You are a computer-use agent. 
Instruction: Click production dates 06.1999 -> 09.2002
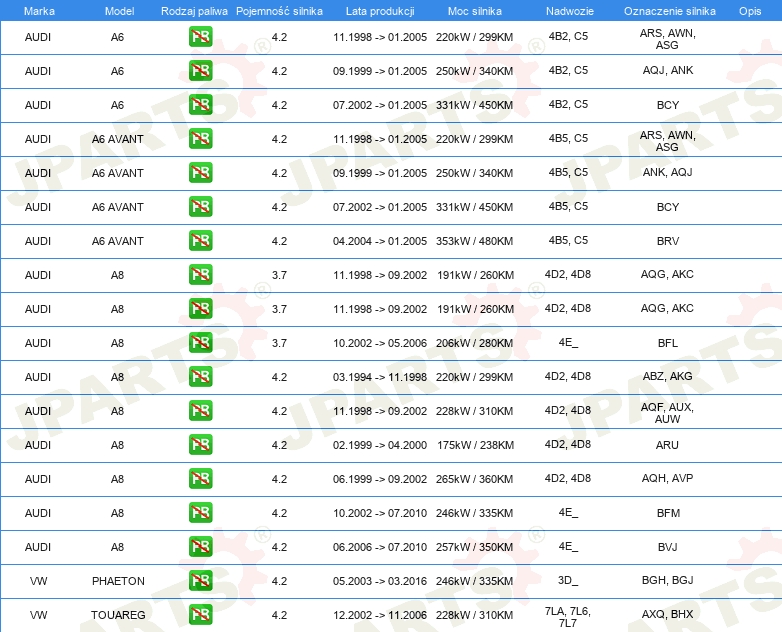click(x=380, y=479)
